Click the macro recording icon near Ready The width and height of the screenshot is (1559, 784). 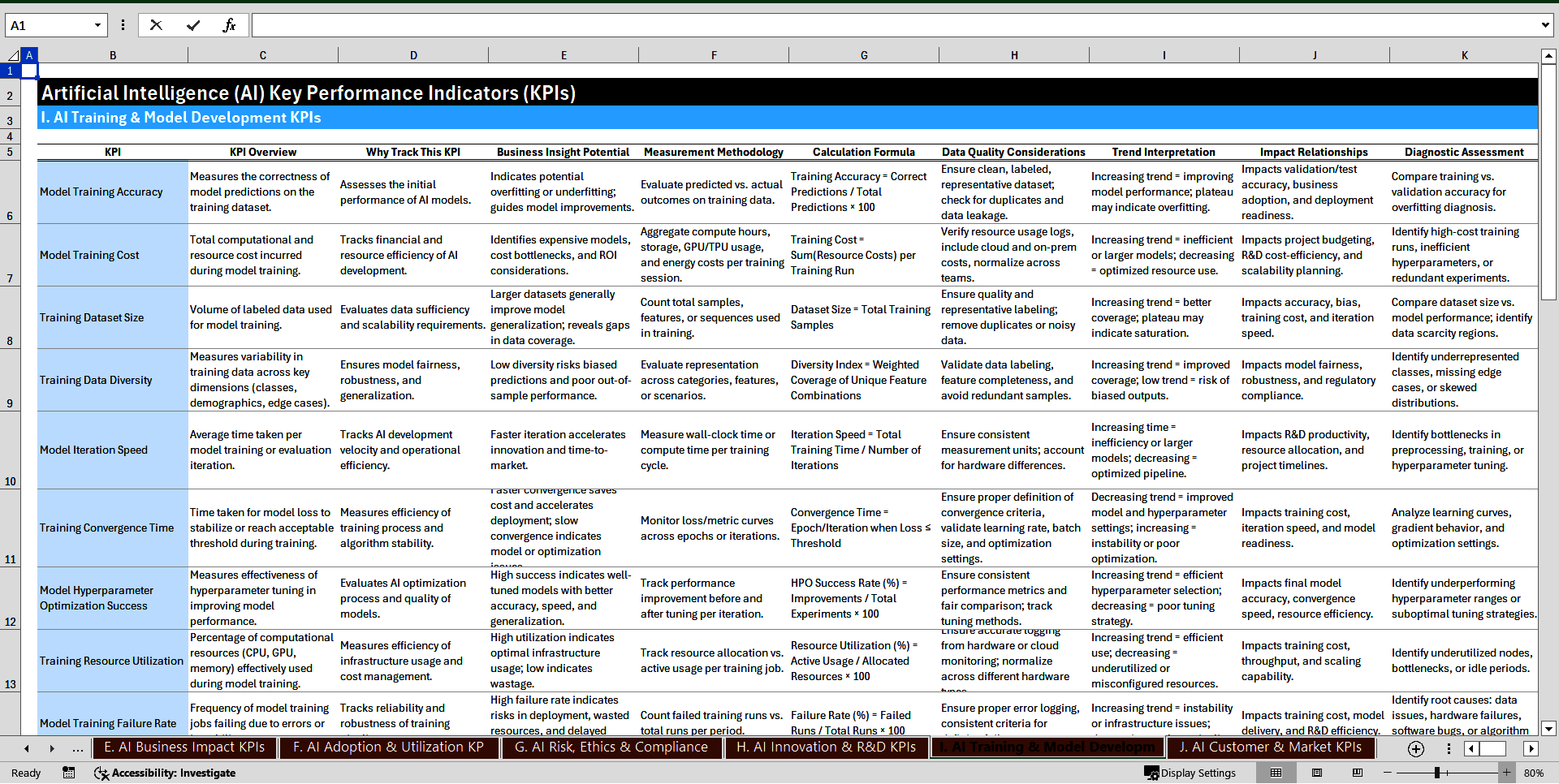(69, 773)
